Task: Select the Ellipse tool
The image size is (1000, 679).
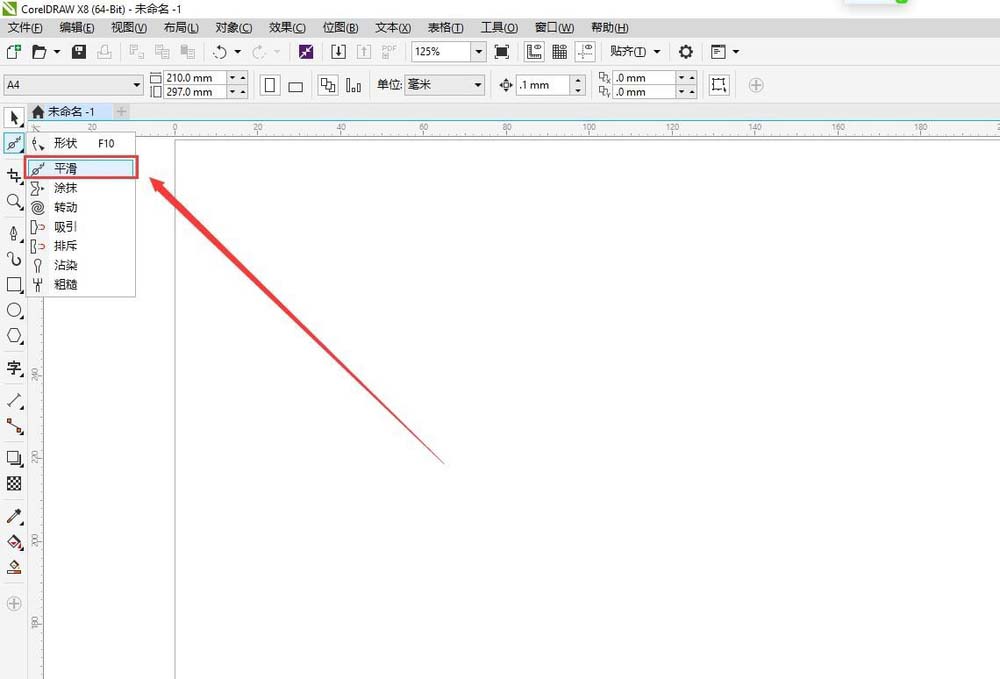Action: [x=14, y=310]
